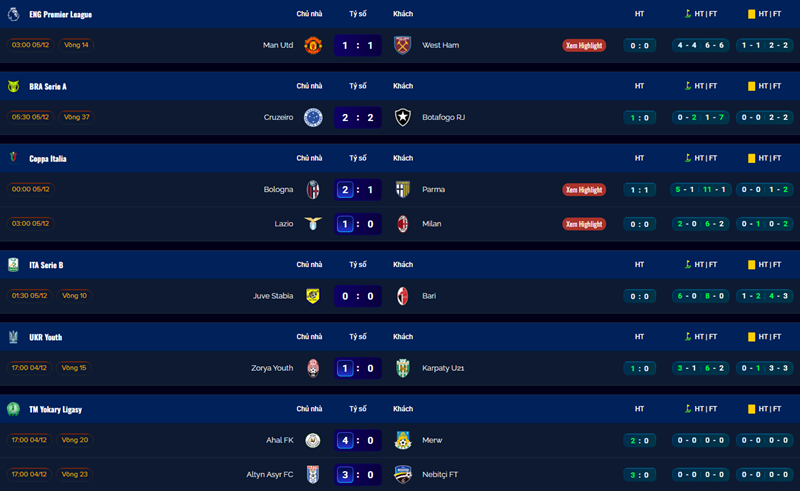800x491 pixels.
Task: Click the Juve Stabia club badge
Action: [312, 296]
